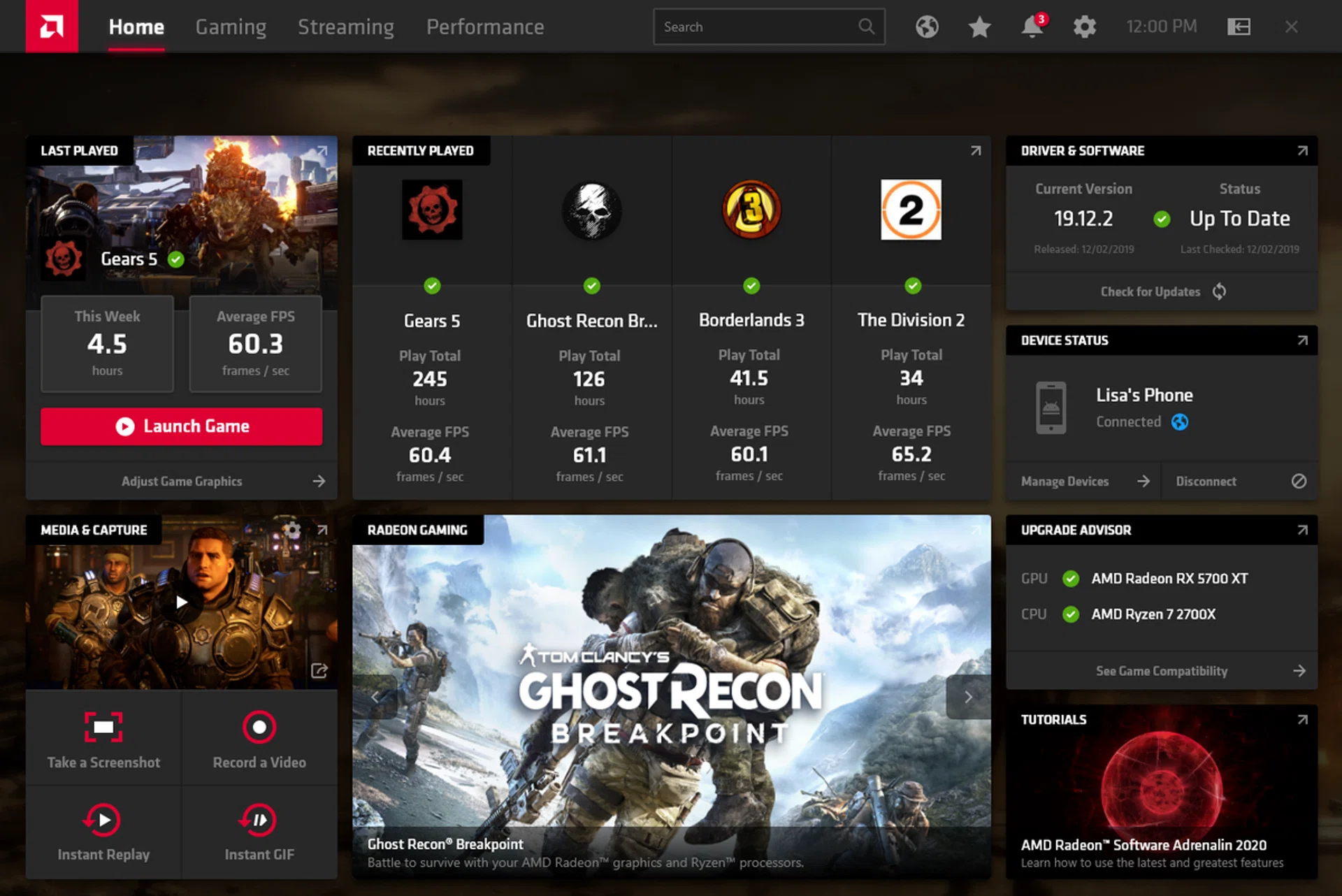Open the Performance tab
This screenshot has width=1342, height=896.
click(x=485, y=27)
